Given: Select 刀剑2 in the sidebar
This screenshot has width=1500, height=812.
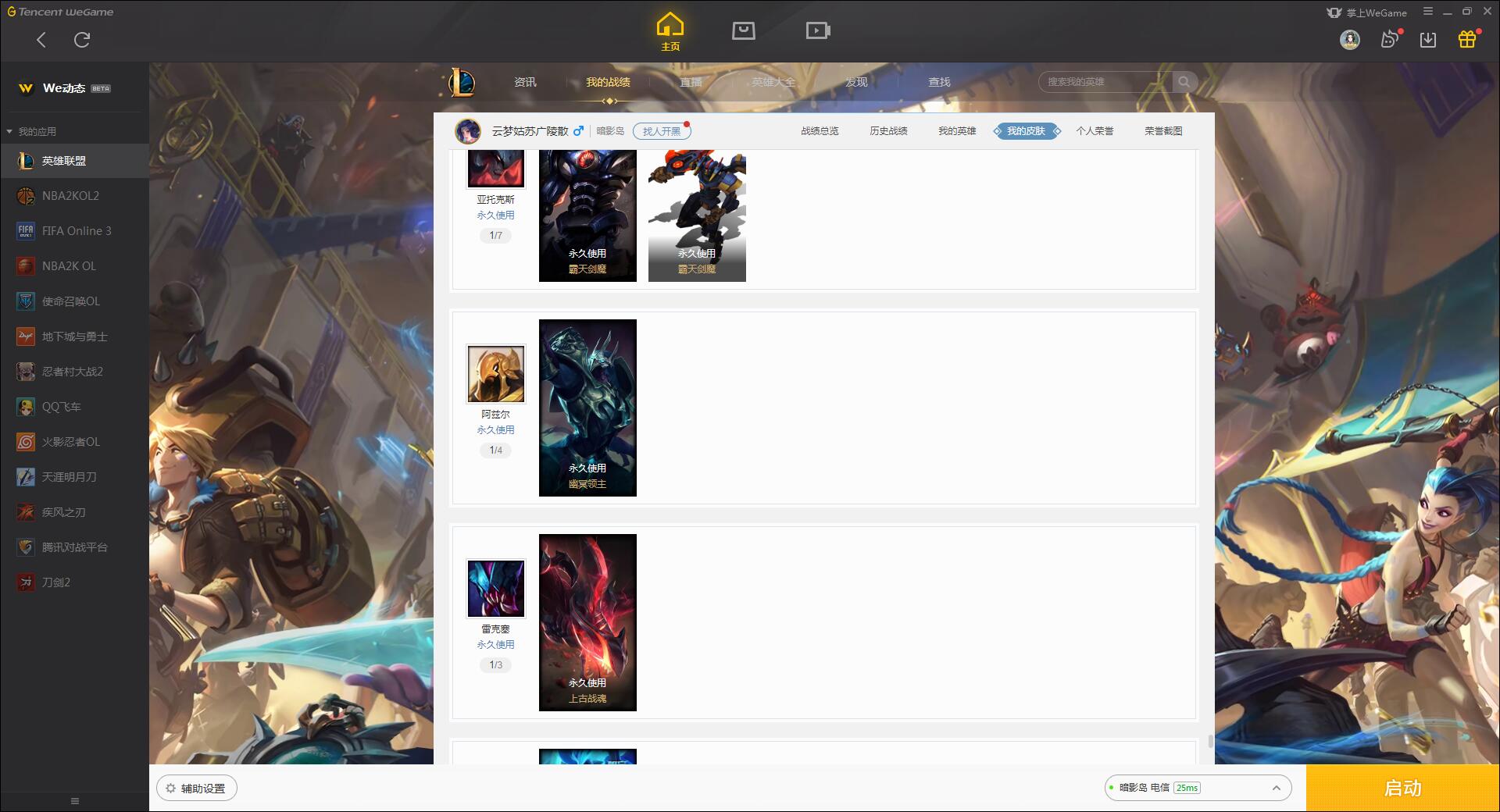Looking at the screenshot, I should point(74,582).
